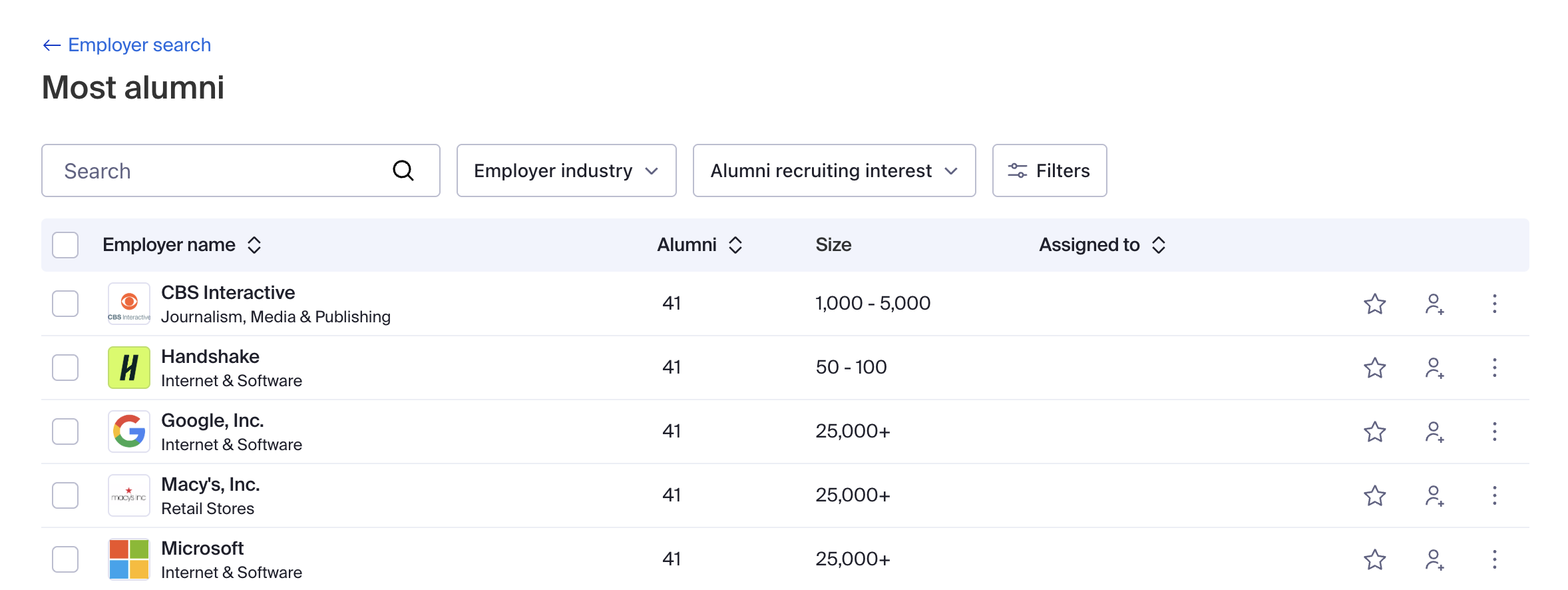Select the Macy's, Inc. row checkbox
The width and height of the screenshot is (1568, 590).
(x=65, y=495)
